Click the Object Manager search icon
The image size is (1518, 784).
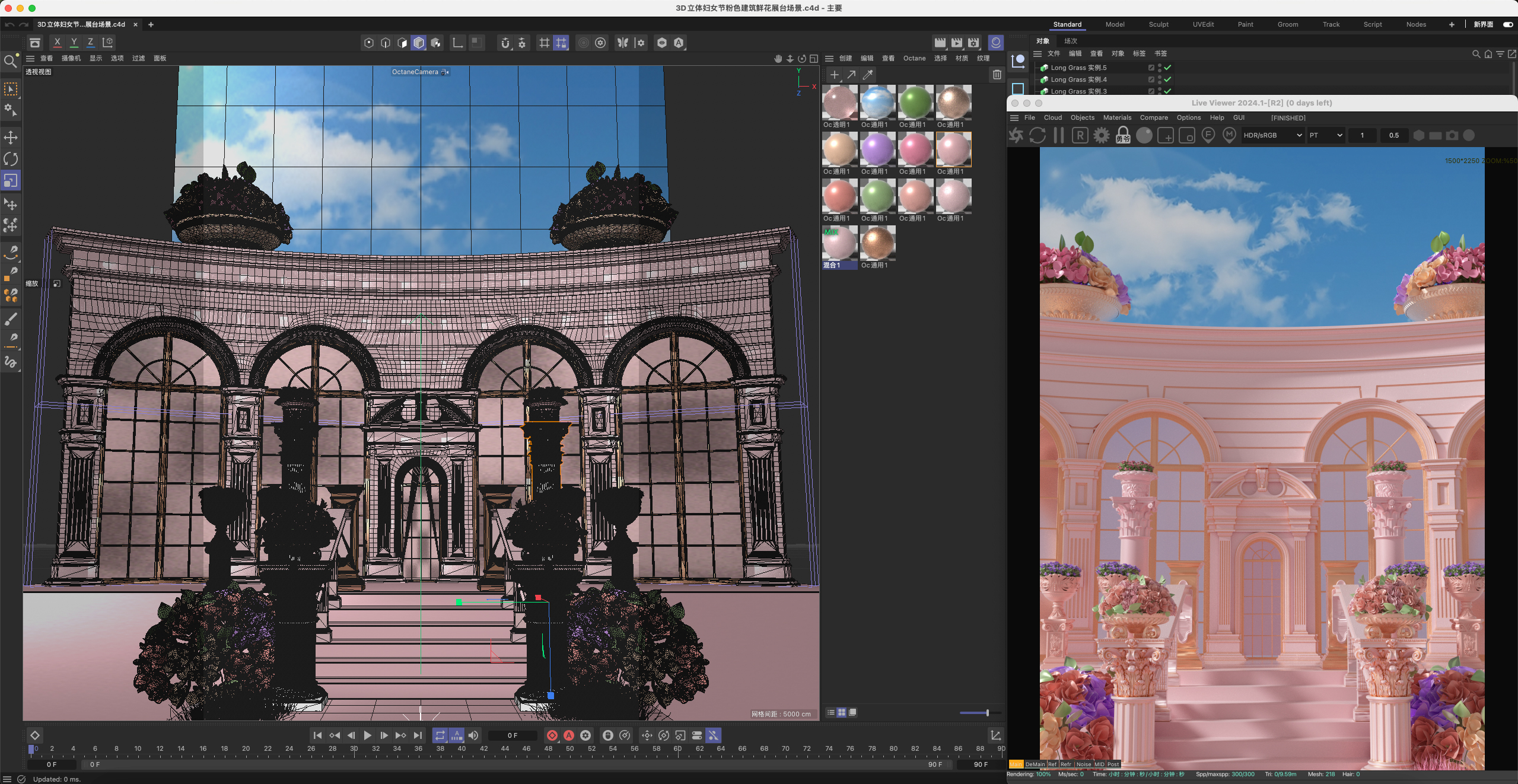coord(1476,54)
